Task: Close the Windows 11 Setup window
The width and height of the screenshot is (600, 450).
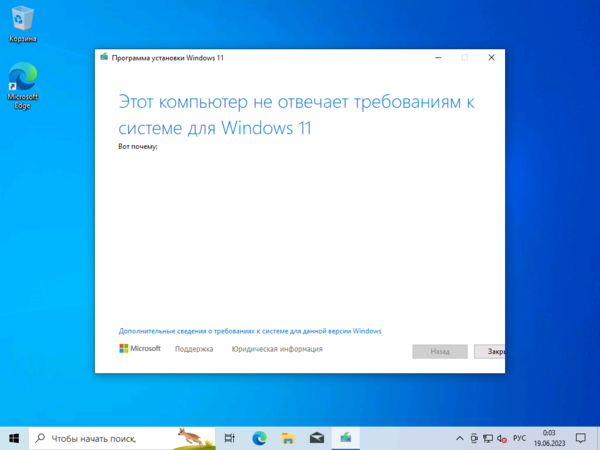Action: 491,57
